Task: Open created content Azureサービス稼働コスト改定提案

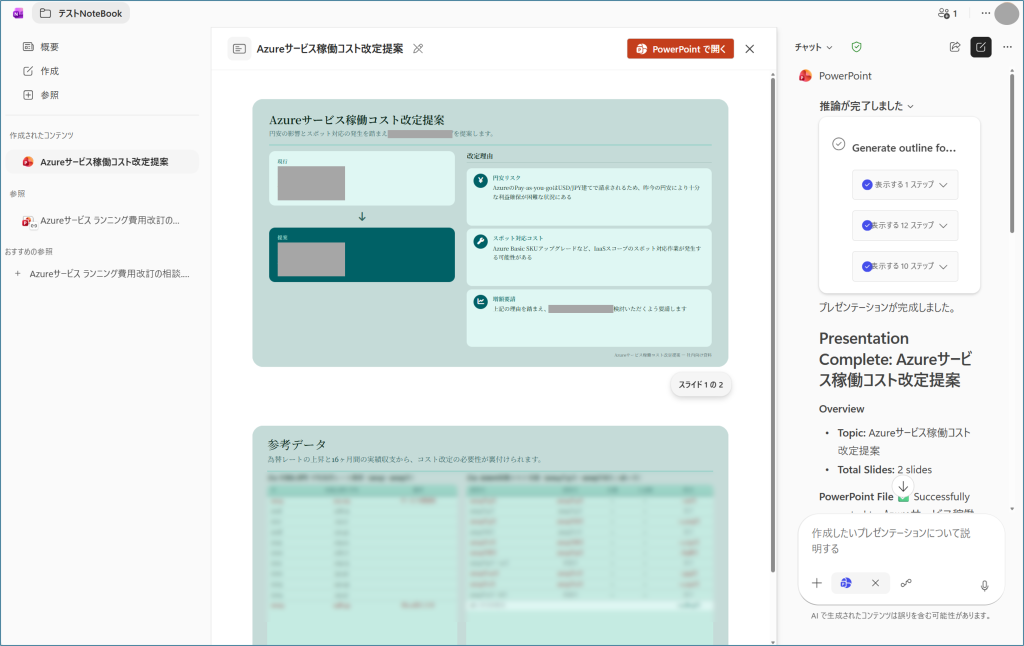Action: tap(103, 162)
